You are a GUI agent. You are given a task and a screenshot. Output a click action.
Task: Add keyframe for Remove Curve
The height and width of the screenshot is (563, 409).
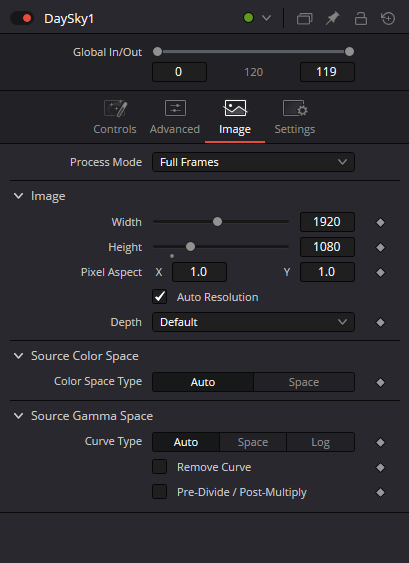point(380,467)
